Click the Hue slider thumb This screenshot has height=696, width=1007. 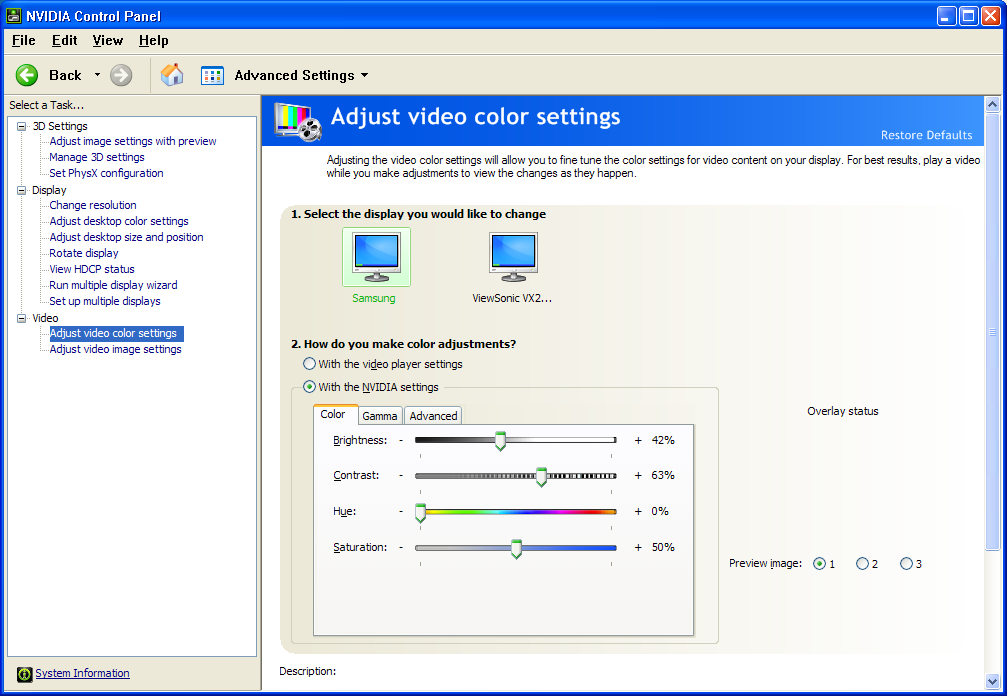pyautogui.click(x=421, y=513)
